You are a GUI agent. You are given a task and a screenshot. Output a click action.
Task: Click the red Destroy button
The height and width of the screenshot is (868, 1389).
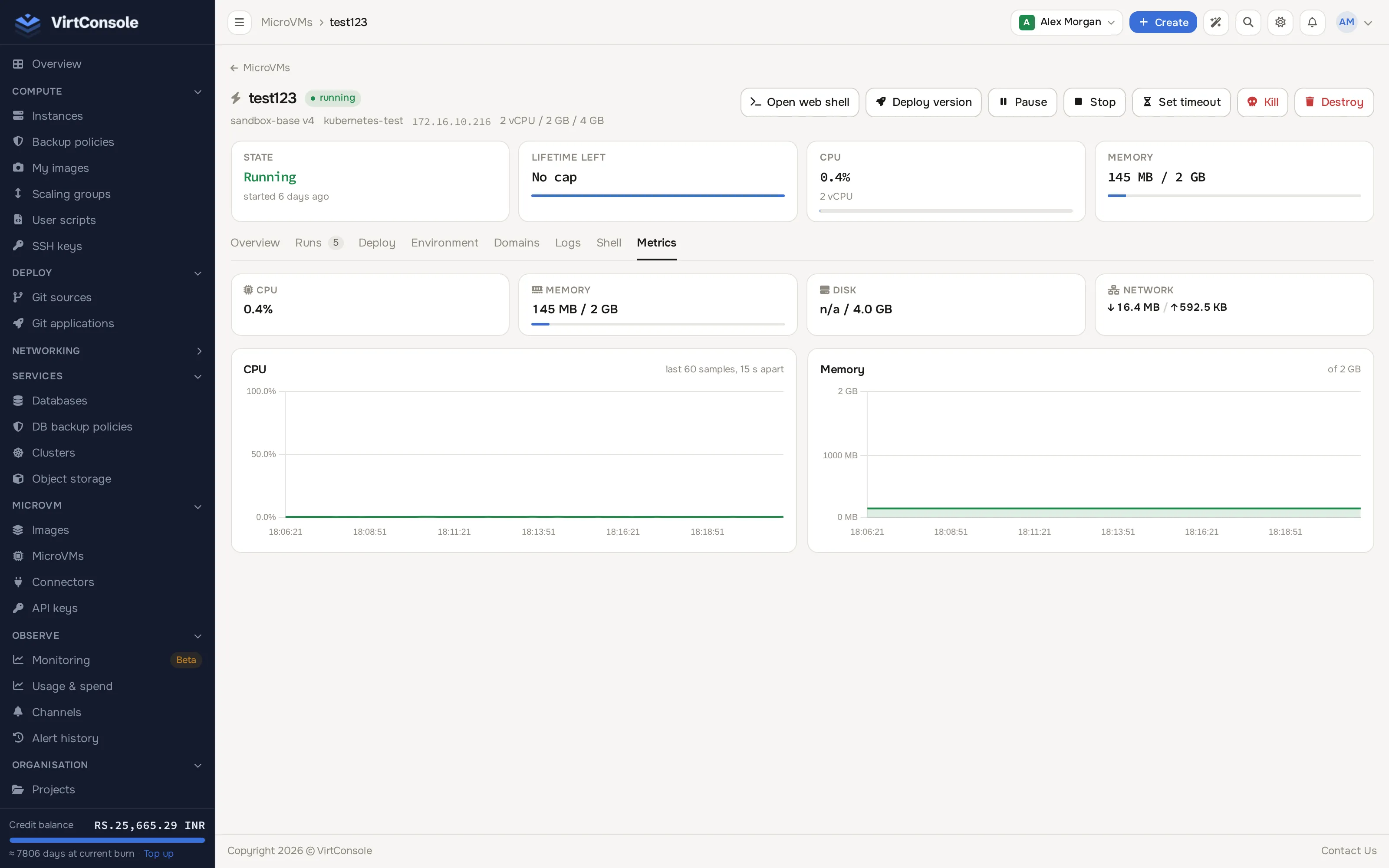(x=1334, y=102)
